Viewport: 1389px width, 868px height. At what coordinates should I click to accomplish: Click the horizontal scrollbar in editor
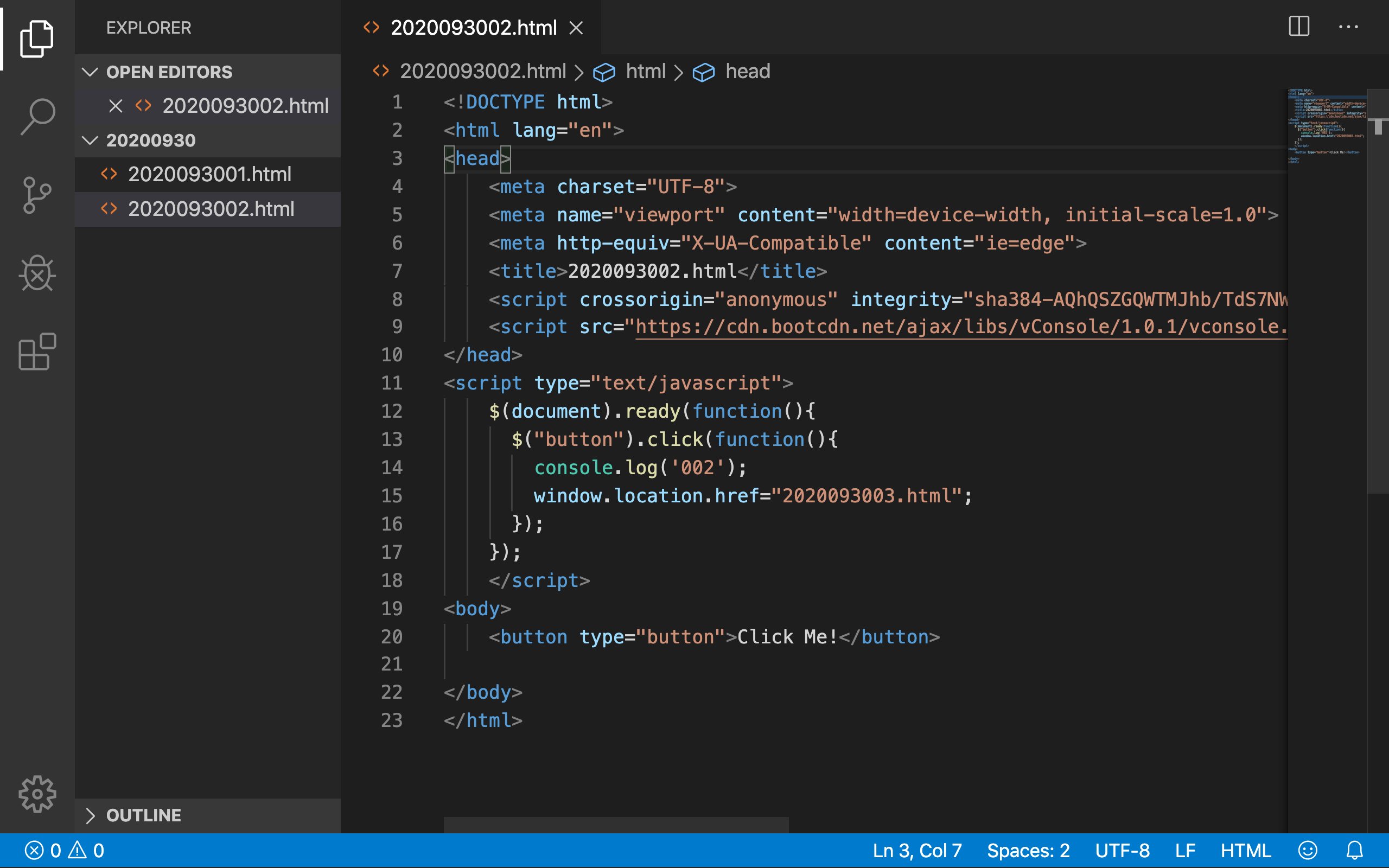(615, 825)
